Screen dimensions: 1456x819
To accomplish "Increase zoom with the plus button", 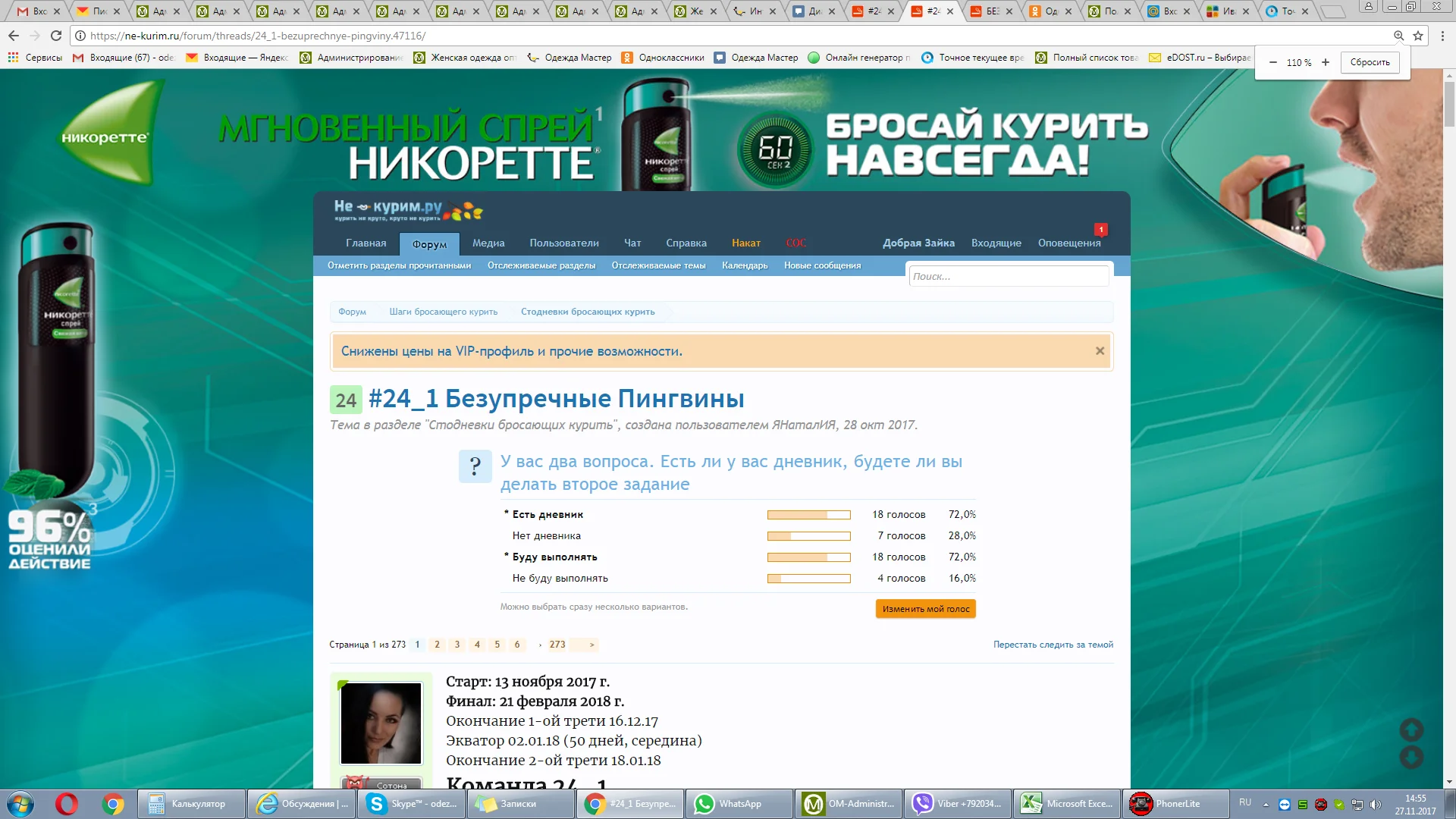I will point(1326,62).
